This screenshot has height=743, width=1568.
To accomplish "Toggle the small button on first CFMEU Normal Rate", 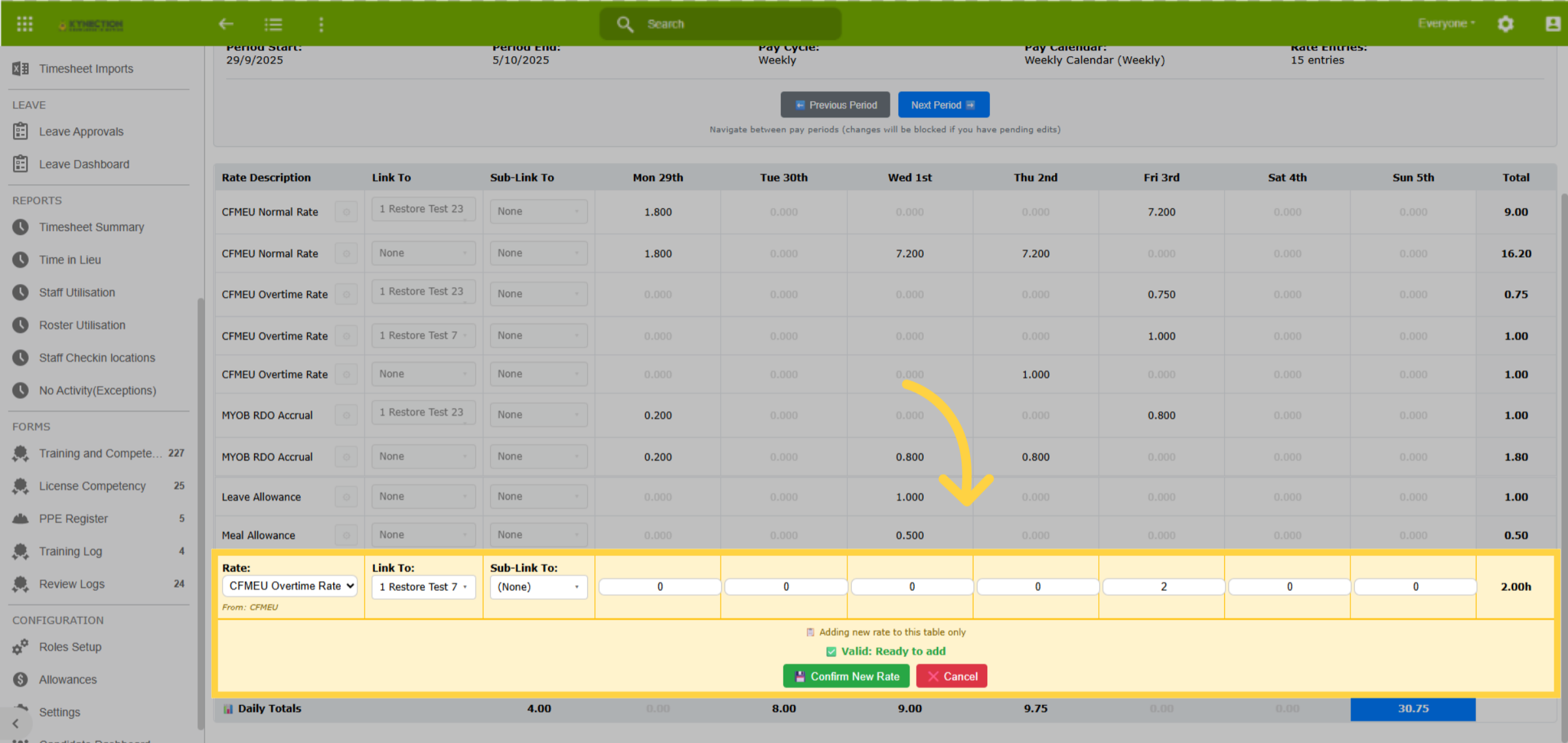I will 346,212.
